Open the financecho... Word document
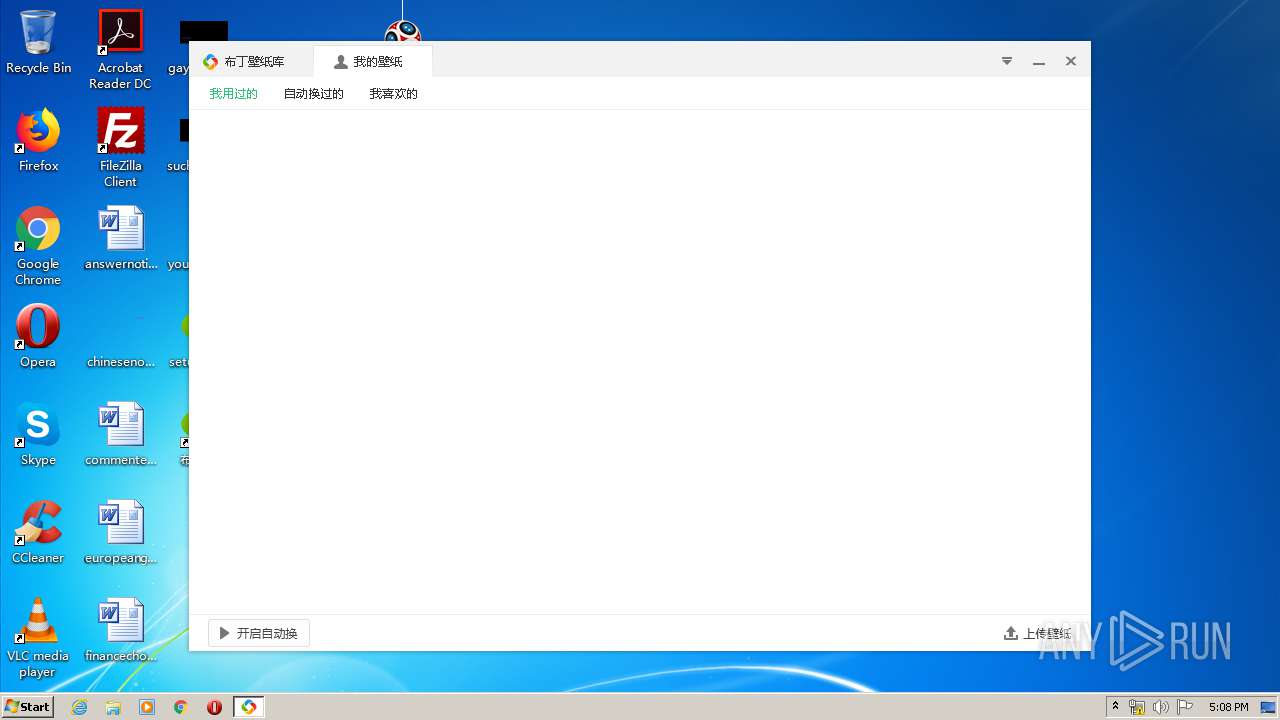Viewport: 1280px width, 720px height. (121, 630)
